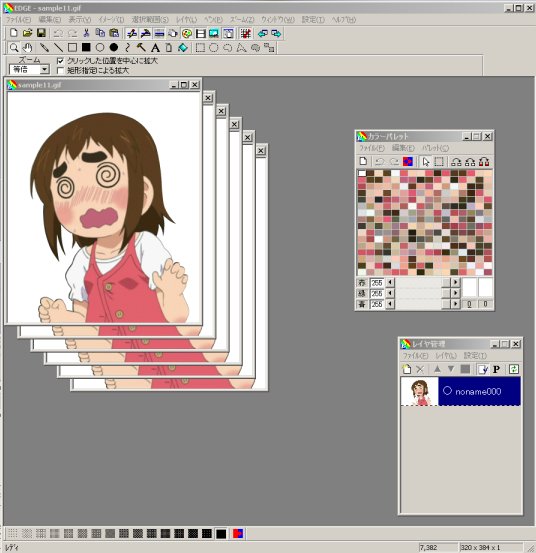Open the Zoom menu in main menu bar
The height and width of the screenshot is (553, 536).
[x=242, y=20]
